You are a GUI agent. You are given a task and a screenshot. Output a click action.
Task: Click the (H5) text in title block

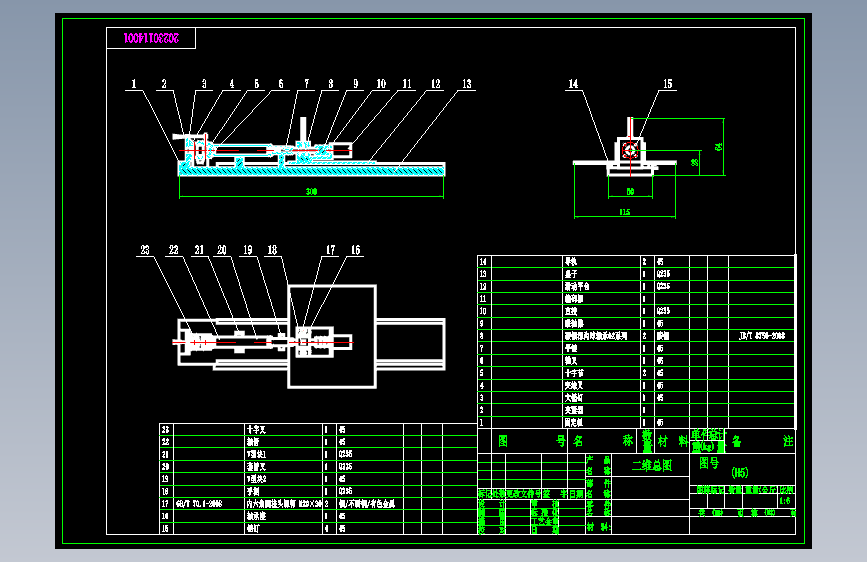click(740, 472)
